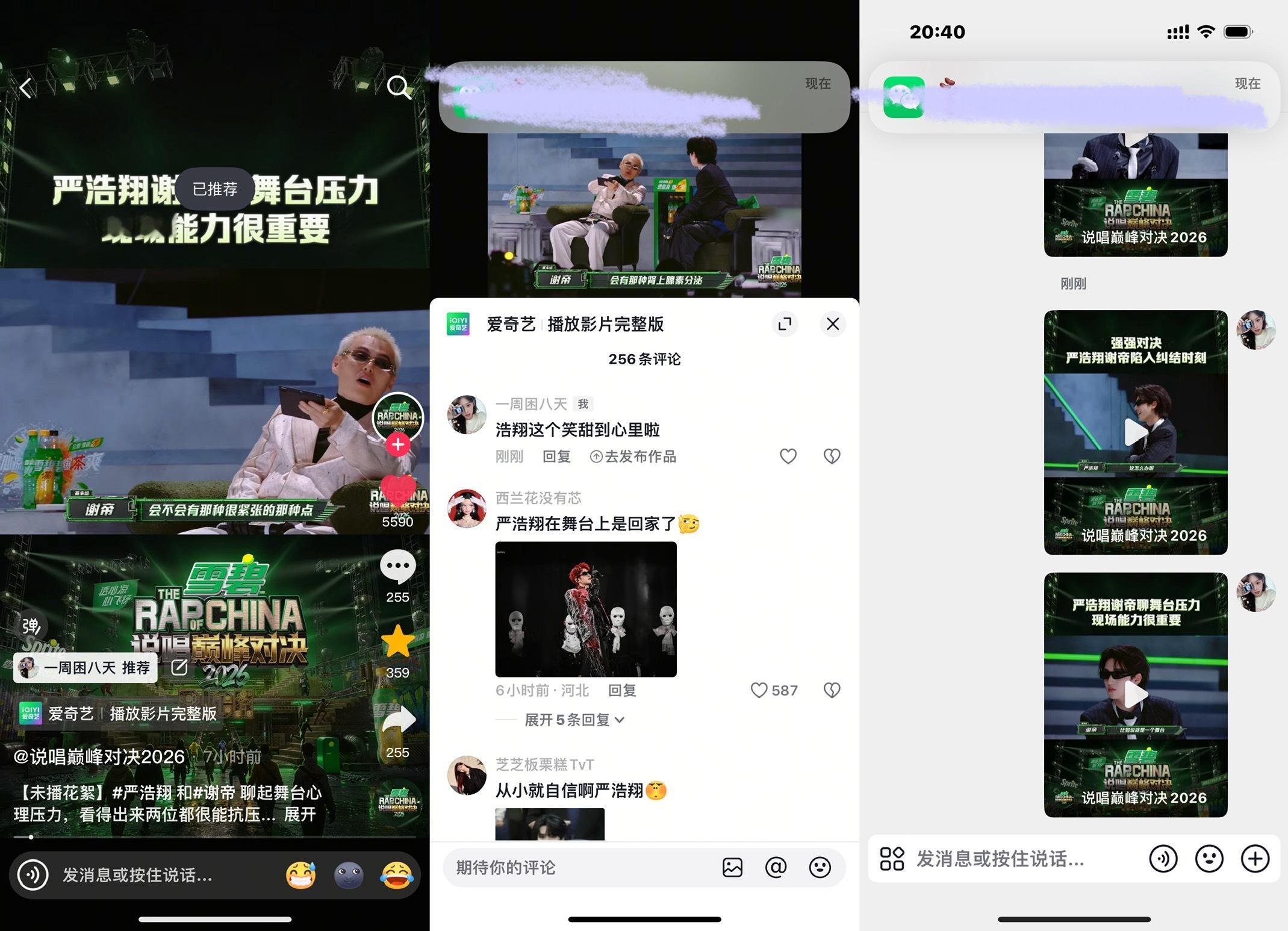The image size is (1288, 931).
Task: Open the partially visible top shared video card
Action: (1136, 194)
